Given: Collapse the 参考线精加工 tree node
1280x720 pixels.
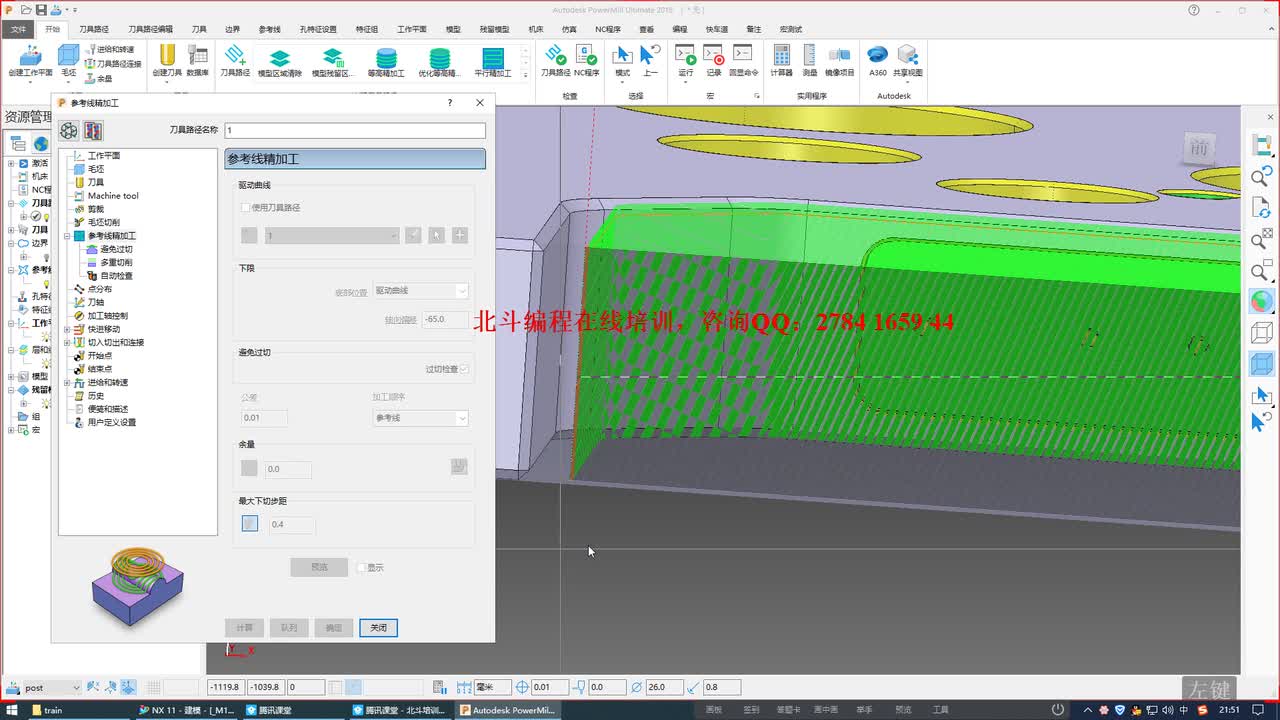Looking at the screenshot, I should click(x=67, y=236).
